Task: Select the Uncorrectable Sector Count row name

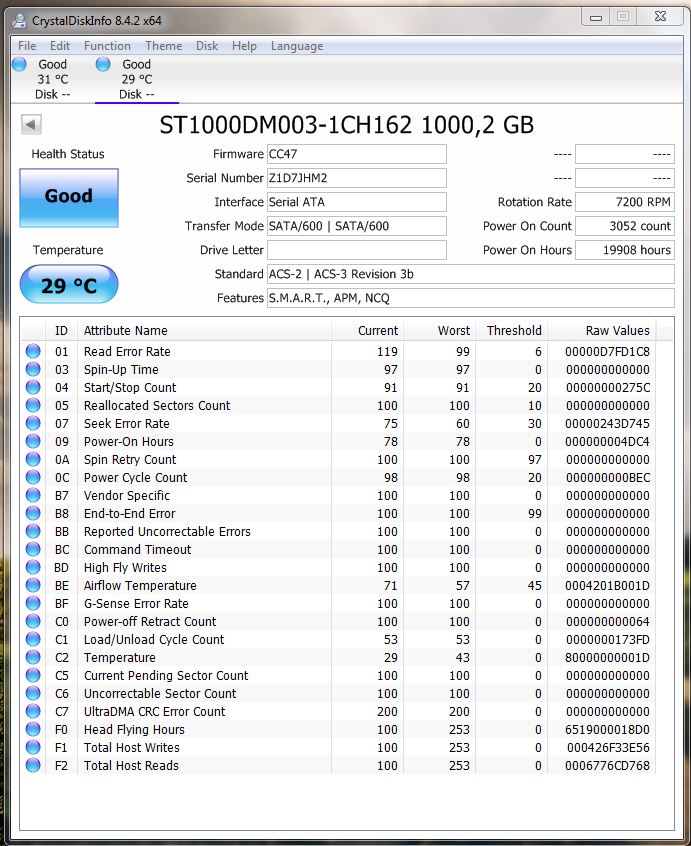Action: tap(160, 693)
